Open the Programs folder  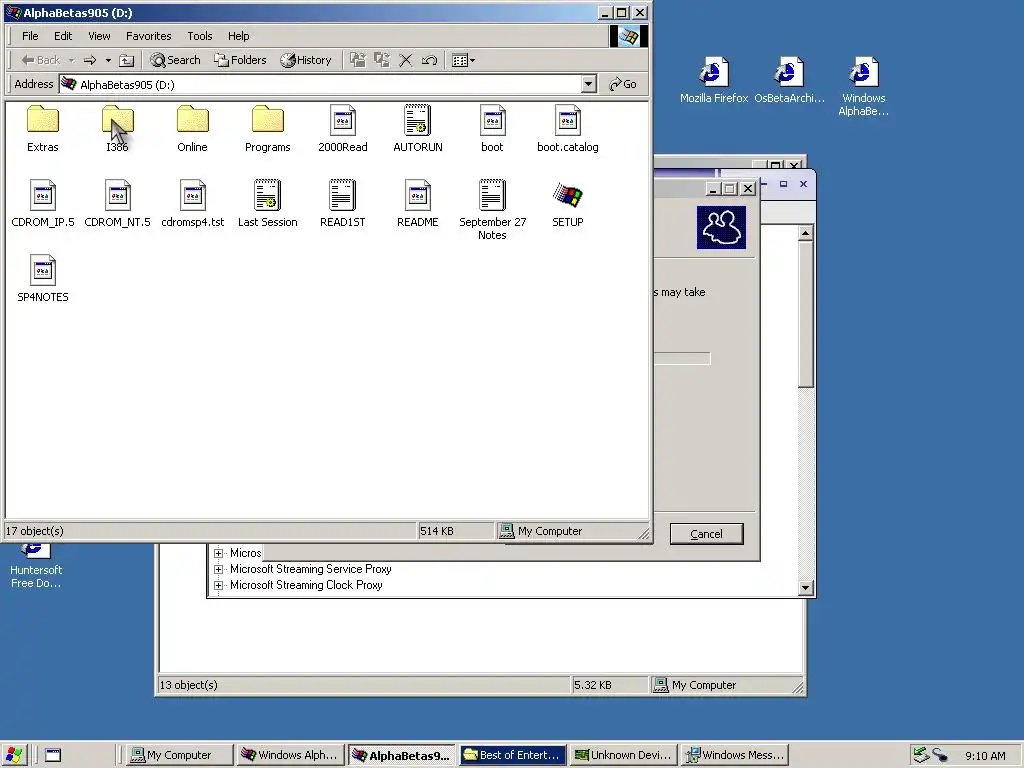(268, 128)
